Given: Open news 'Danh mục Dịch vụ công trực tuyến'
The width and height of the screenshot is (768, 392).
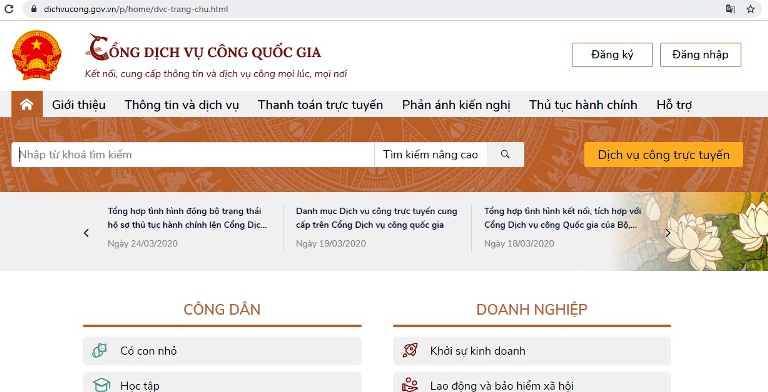Looking at the screenshot, I should coord(377,218).
